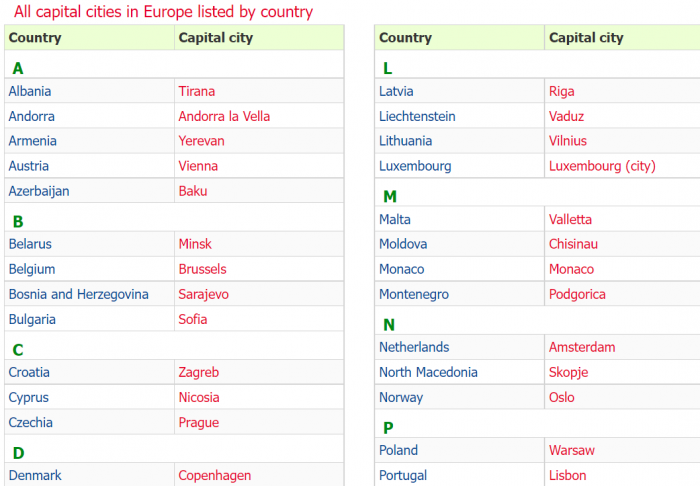Screen dimensions: 700x486
Task: Click the Oslo capital link
Action: pos(562,397)
